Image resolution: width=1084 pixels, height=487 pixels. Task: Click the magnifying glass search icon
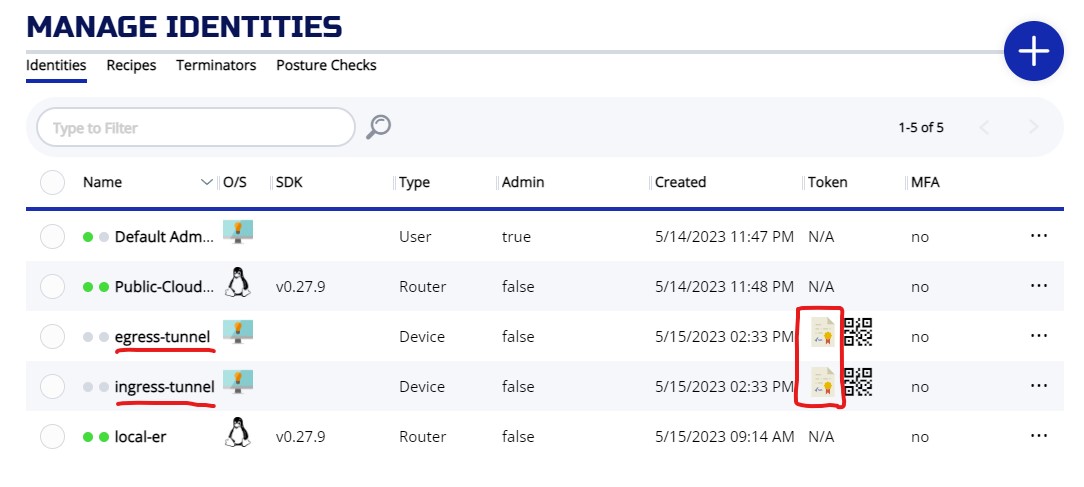point(378,127)
